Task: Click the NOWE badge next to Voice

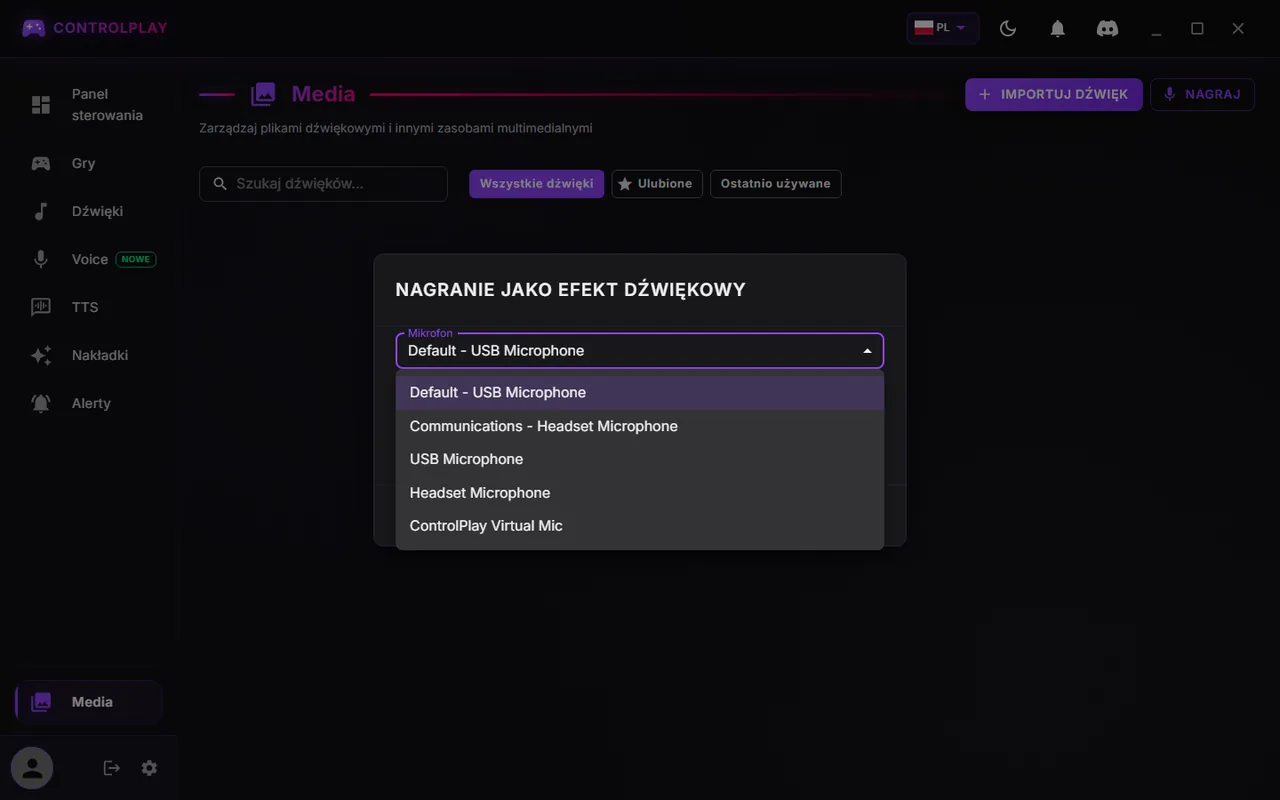Action: (x=136, y=259)
